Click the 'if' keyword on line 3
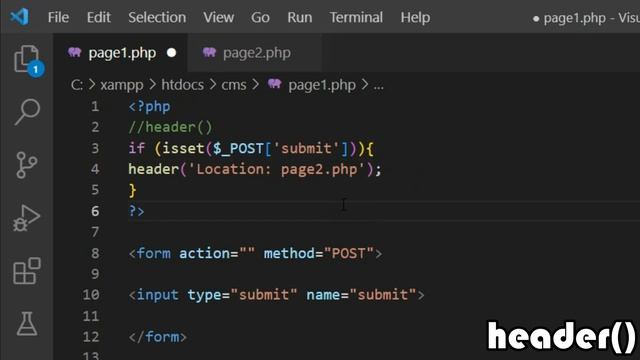This screenshot has height=360, width=640. click(136, 148)
